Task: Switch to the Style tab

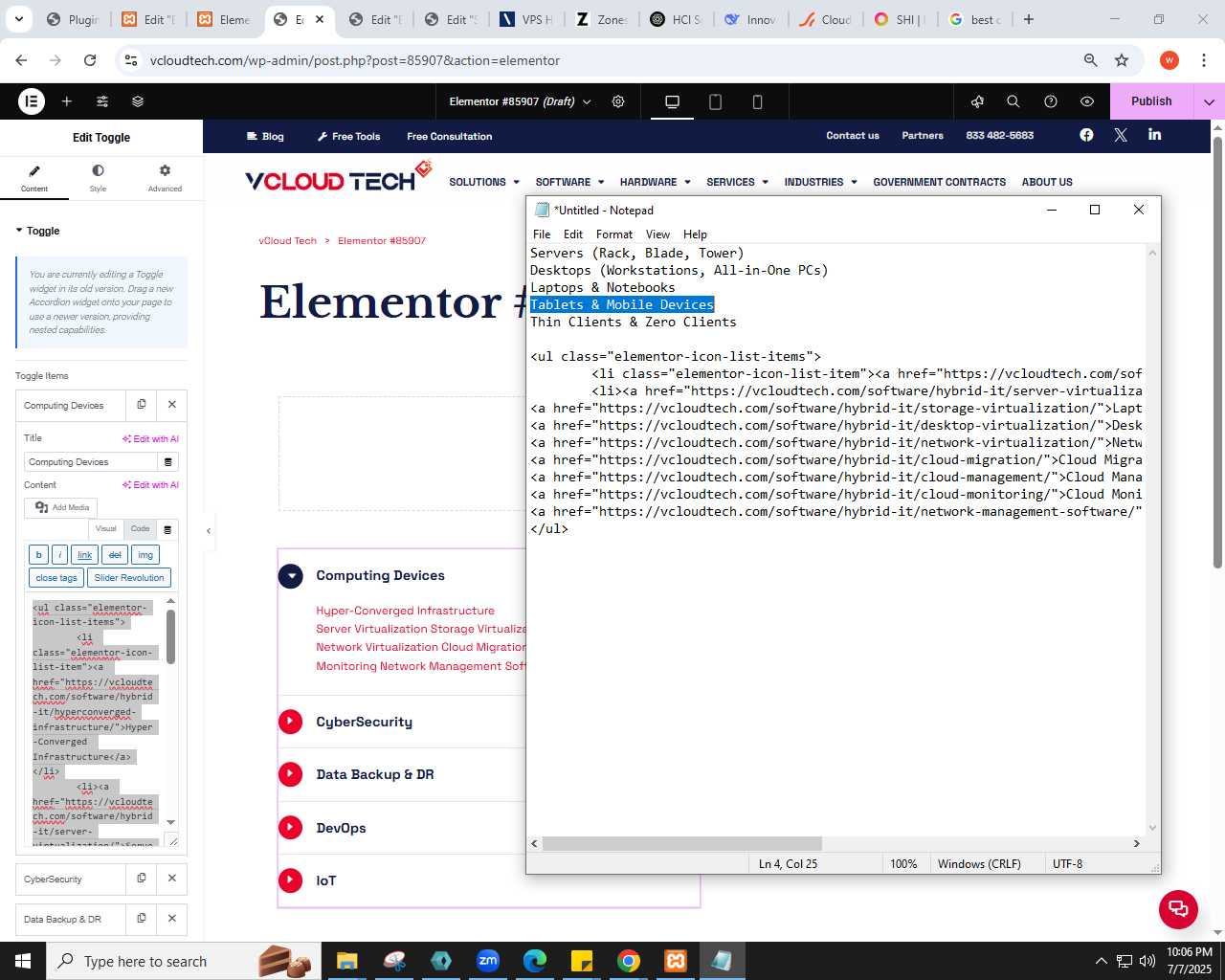Action: (98, 178)
